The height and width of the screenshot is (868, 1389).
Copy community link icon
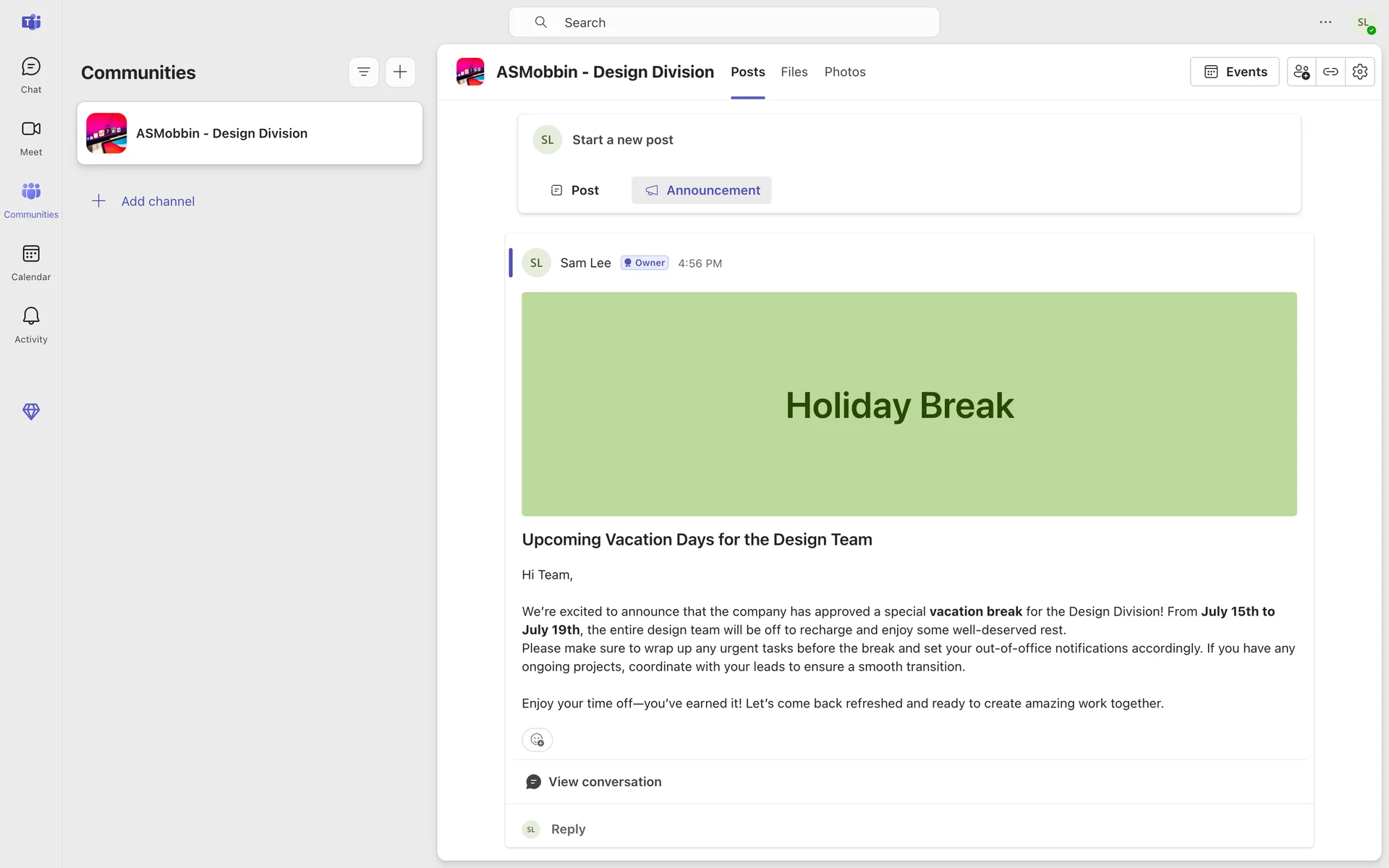point(1330,72)
